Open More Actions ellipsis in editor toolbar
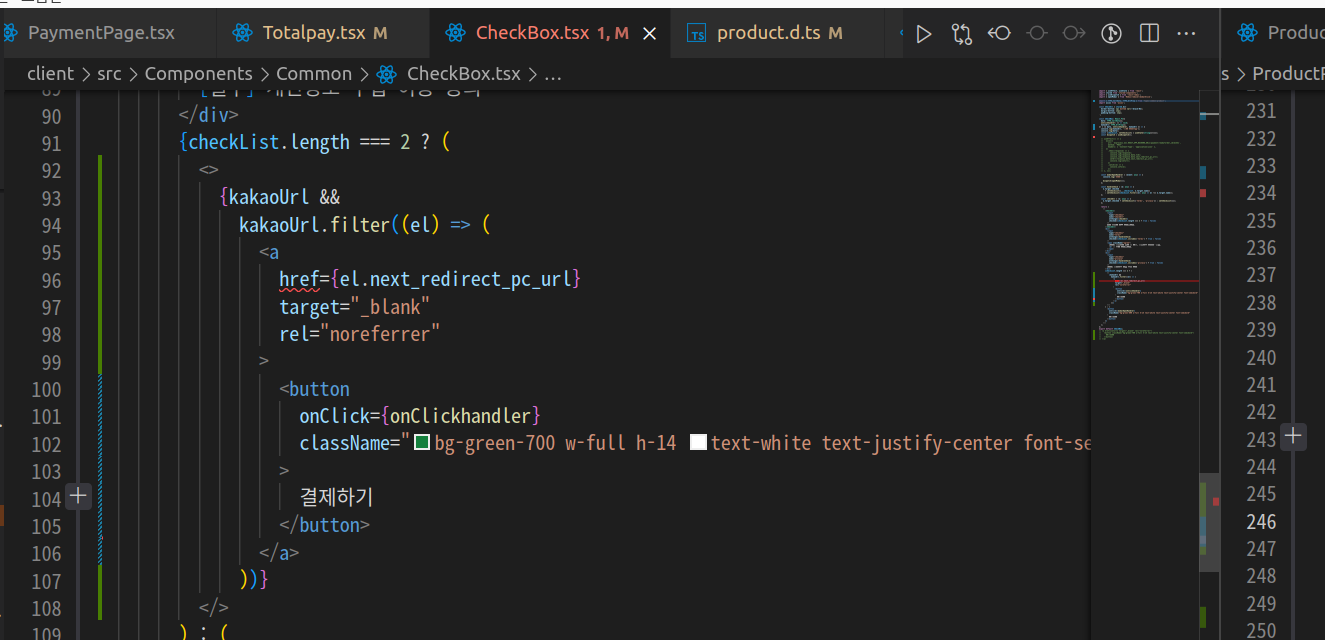1325x640 pixels. point(1187,34)
